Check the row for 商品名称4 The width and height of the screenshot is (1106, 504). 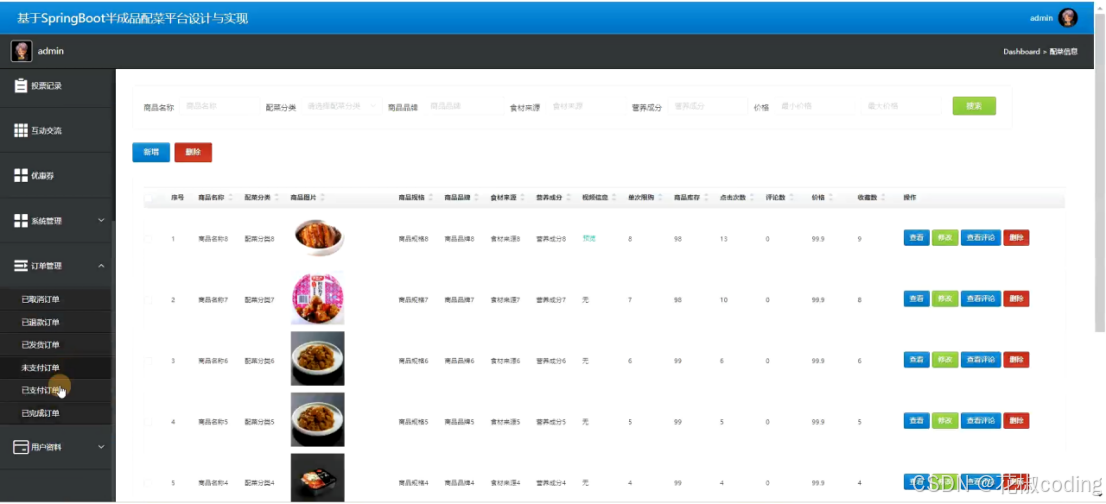[x=148, y=483]
